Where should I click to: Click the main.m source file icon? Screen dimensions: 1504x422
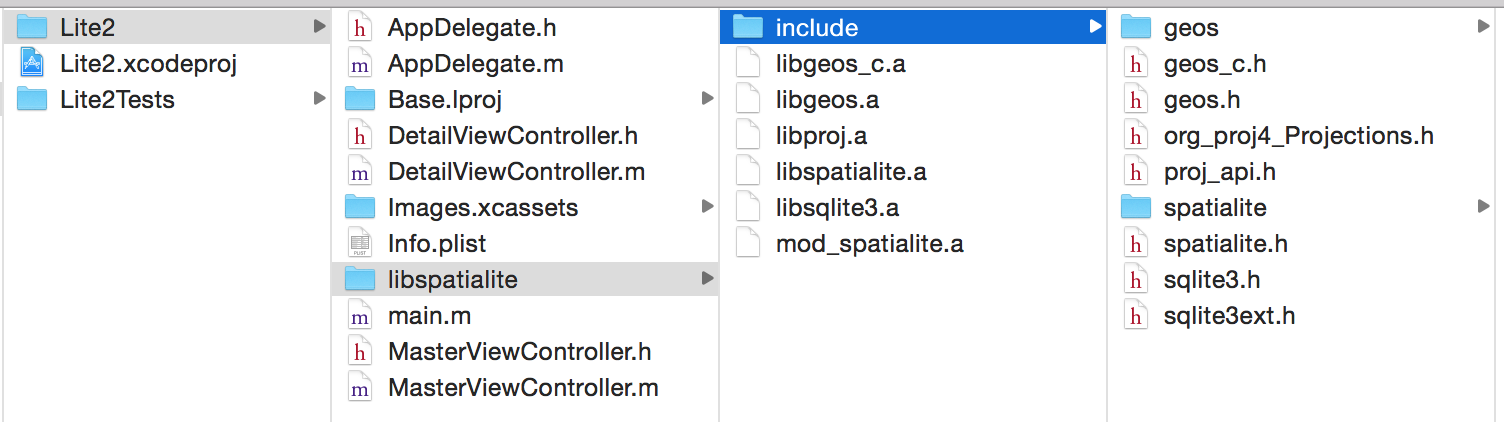pos(358,316)
